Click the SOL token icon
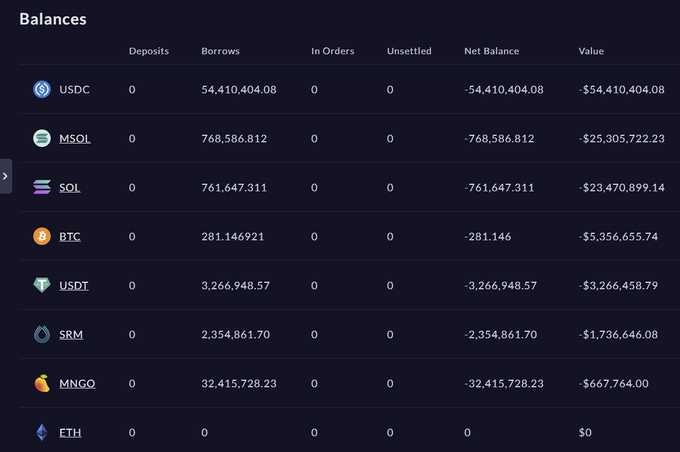 click(x=42, y=187)
